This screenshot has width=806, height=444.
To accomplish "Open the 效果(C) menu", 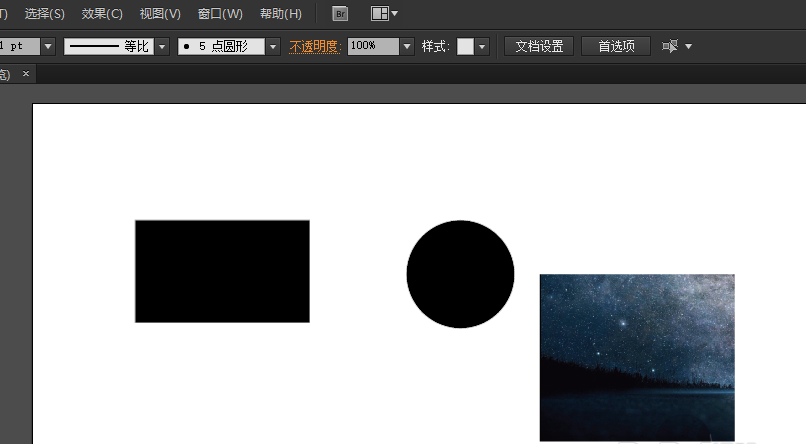I will (x=102, y=14).
